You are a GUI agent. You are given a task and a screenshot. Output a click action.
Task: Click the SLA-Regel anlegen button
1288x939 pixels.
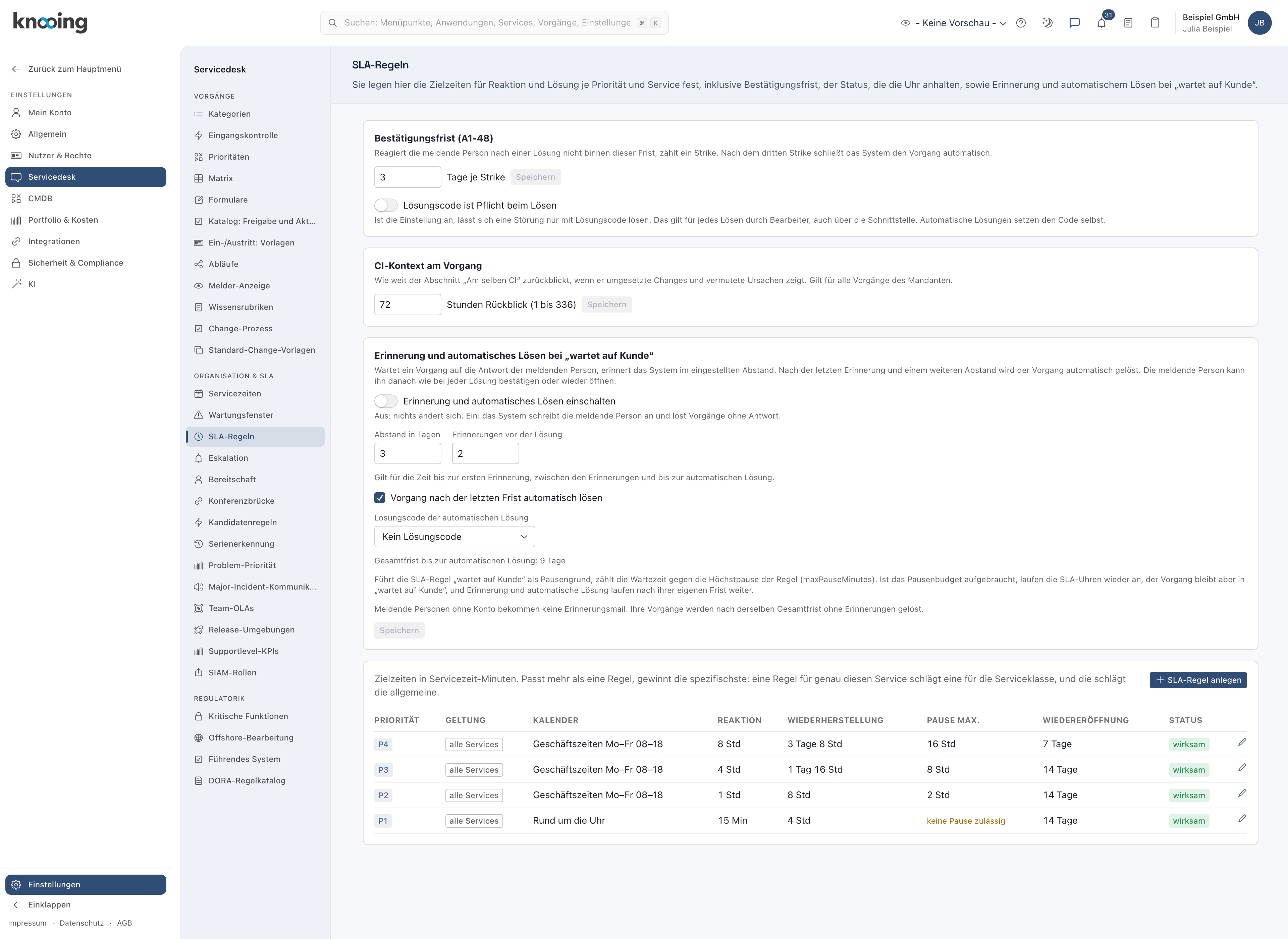[x=1198, y=680]
